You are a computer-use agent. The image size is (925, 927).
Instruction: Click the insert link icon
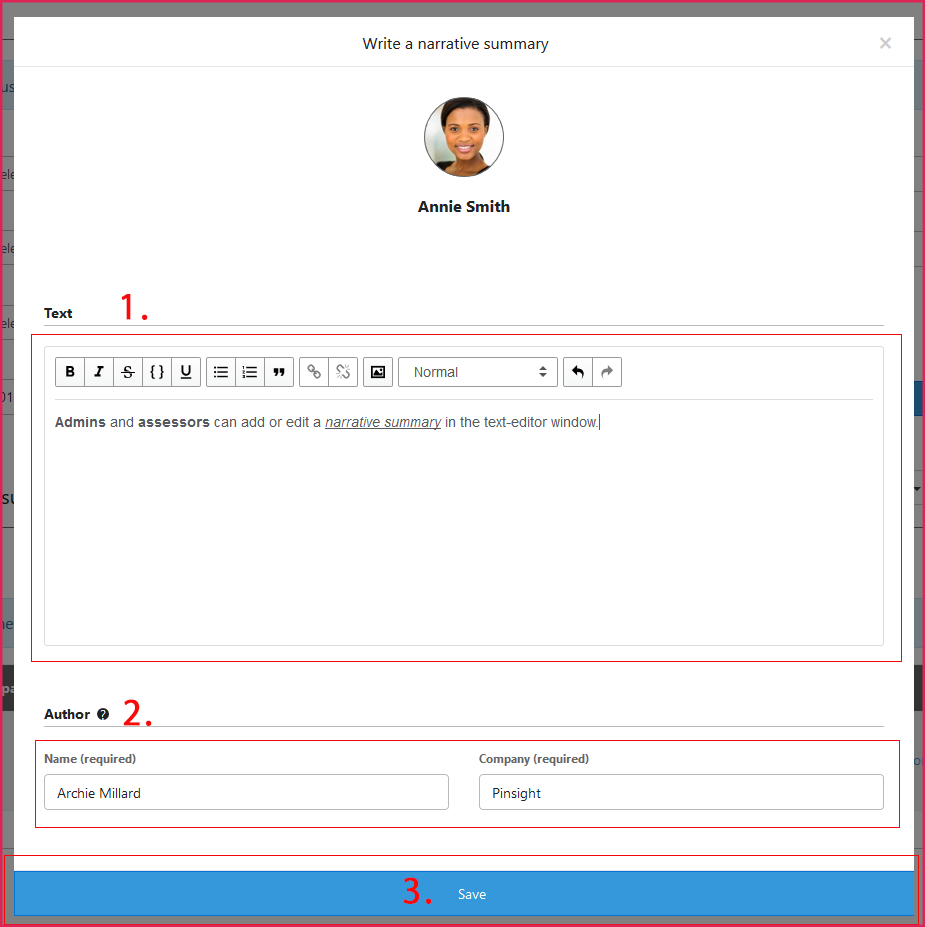pyautogui.click(x=314, y=372)
